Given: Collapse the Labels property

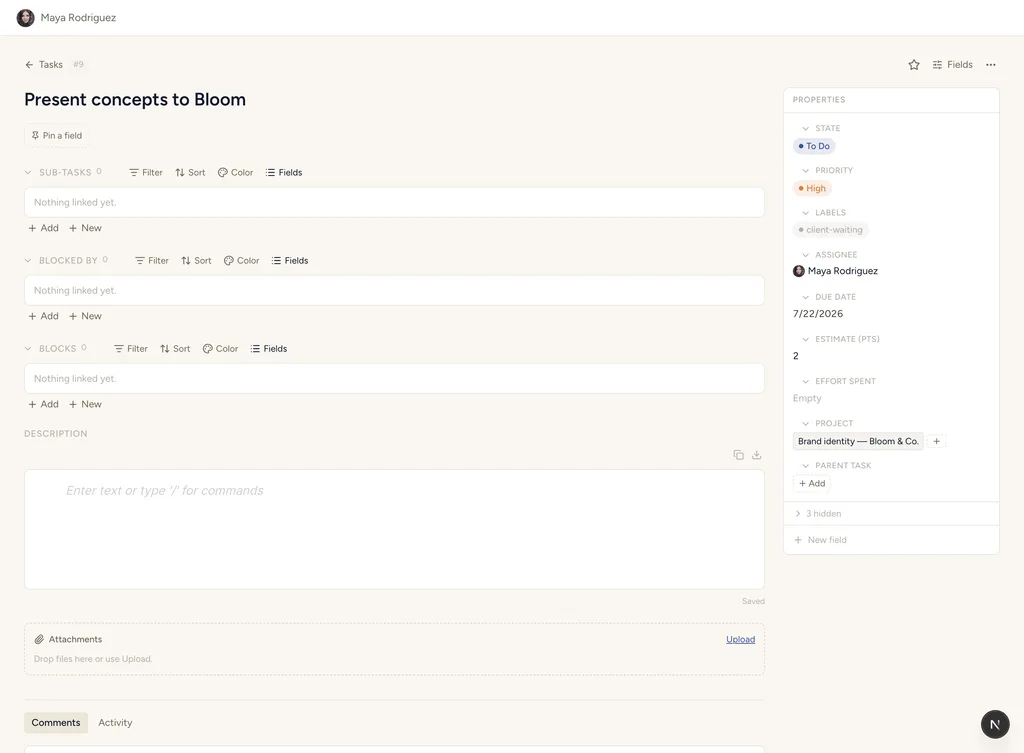Looking at the screenshot, I should [805, 213].
